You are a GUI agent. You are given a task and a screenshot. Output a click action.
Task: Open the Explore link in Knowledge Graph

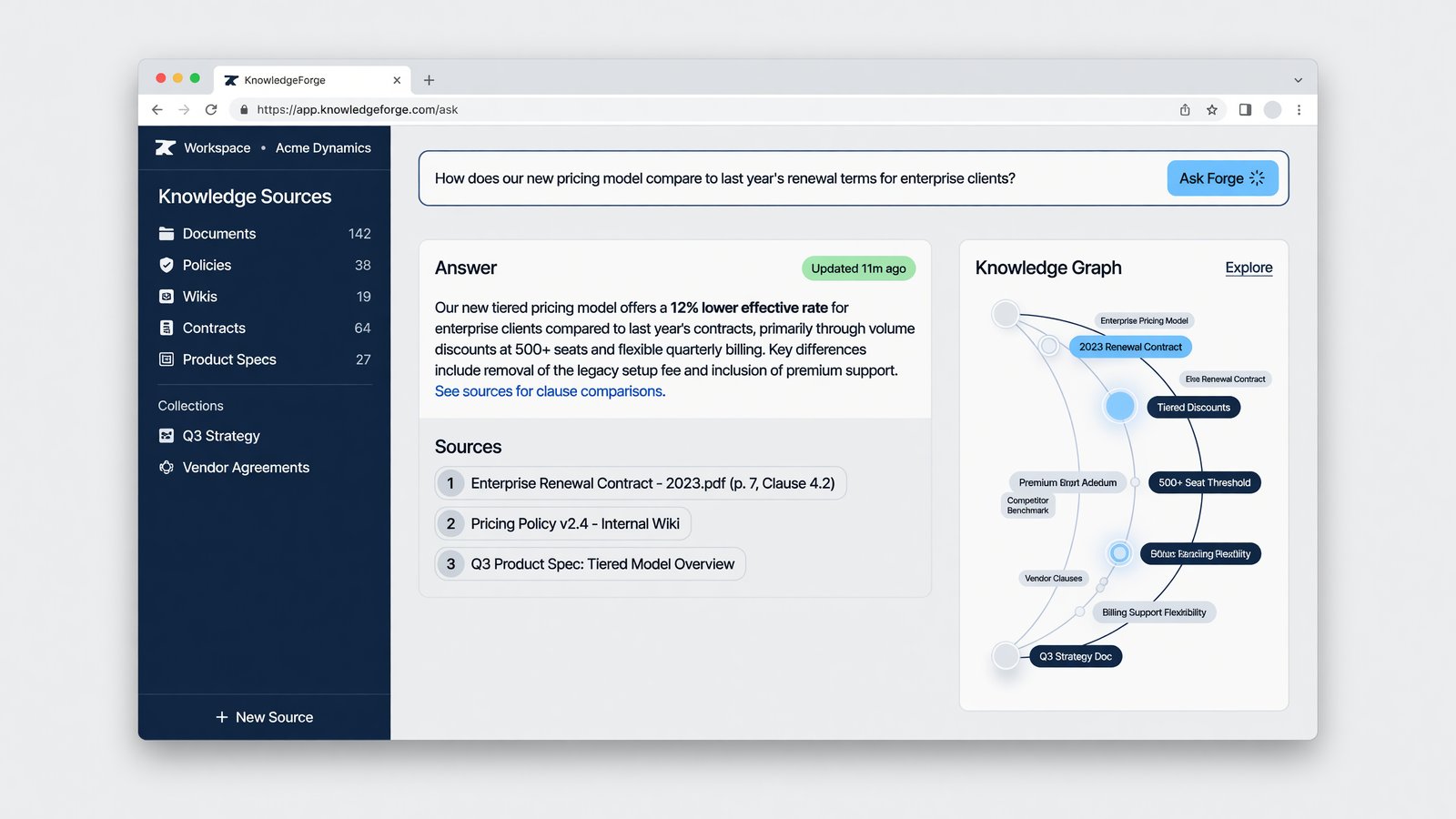click(x=1249, y=268)
